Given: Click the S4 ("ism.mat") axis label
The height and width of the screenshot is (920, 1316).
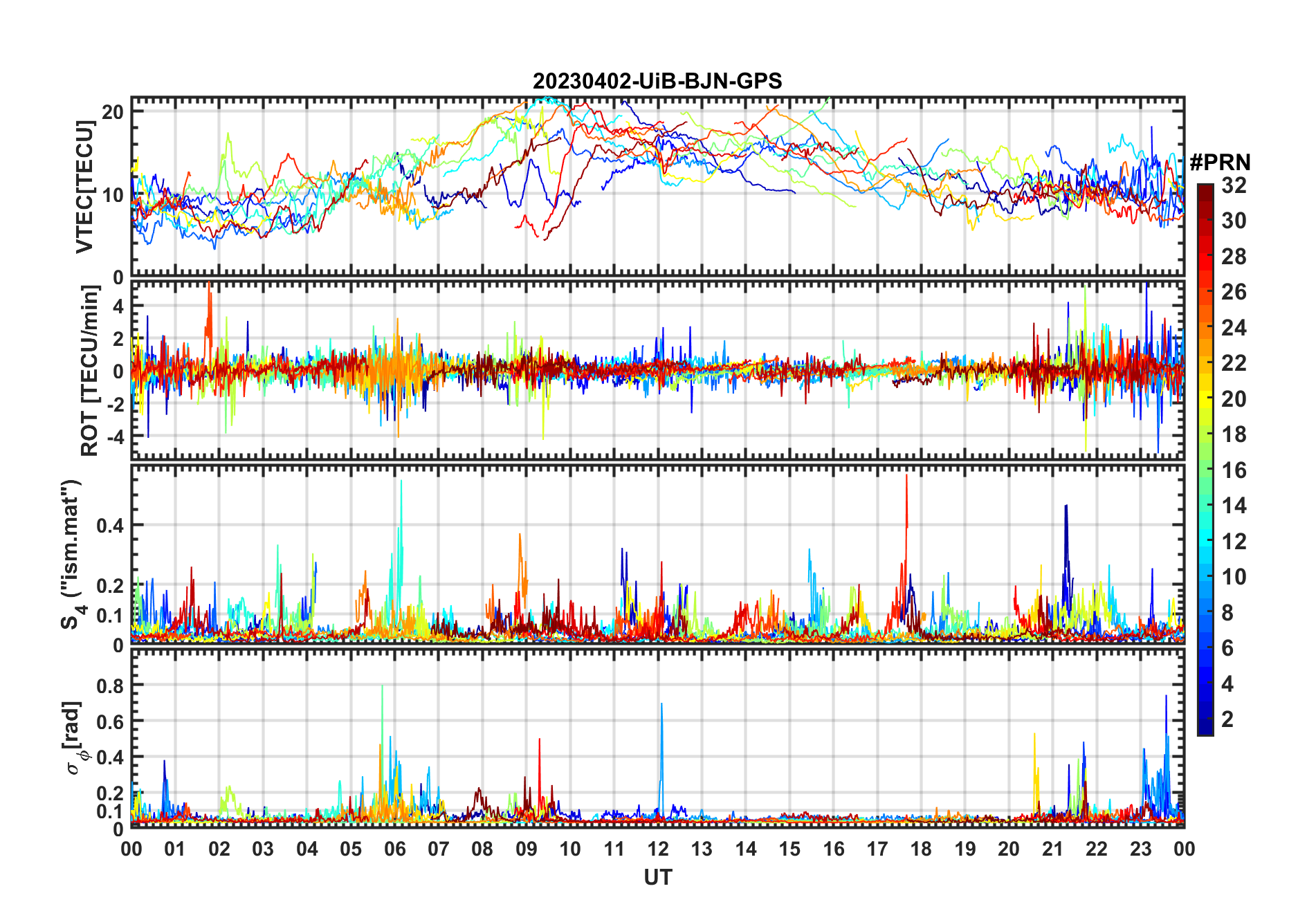Looking at the screenshot, I should click(x=71, y=553).
